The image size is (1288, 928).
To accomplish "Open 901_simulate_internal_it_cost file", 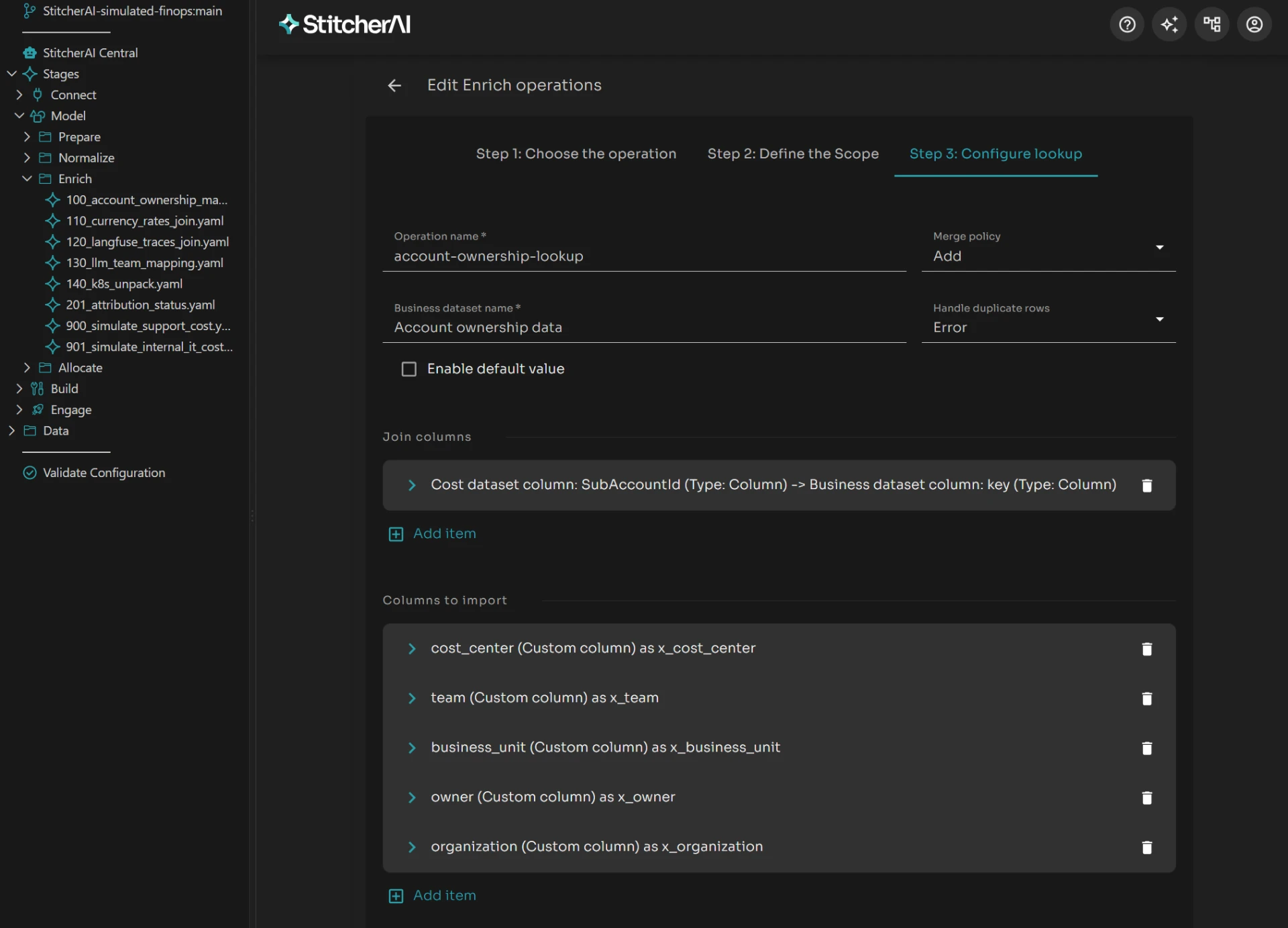I will (x=150, y=347).
